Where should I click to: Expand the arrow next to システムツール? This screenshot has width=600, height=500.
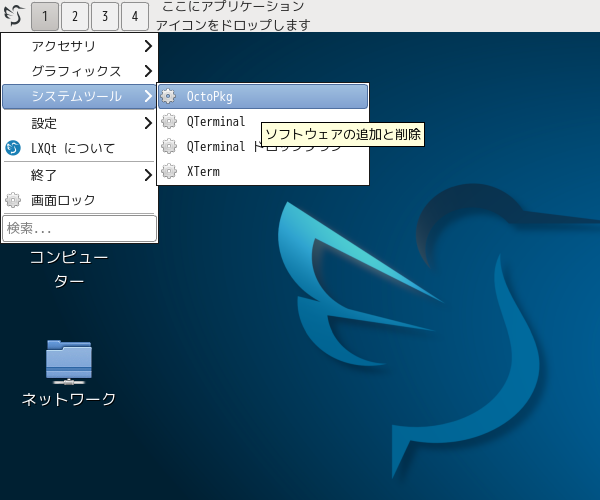[148, 96]
